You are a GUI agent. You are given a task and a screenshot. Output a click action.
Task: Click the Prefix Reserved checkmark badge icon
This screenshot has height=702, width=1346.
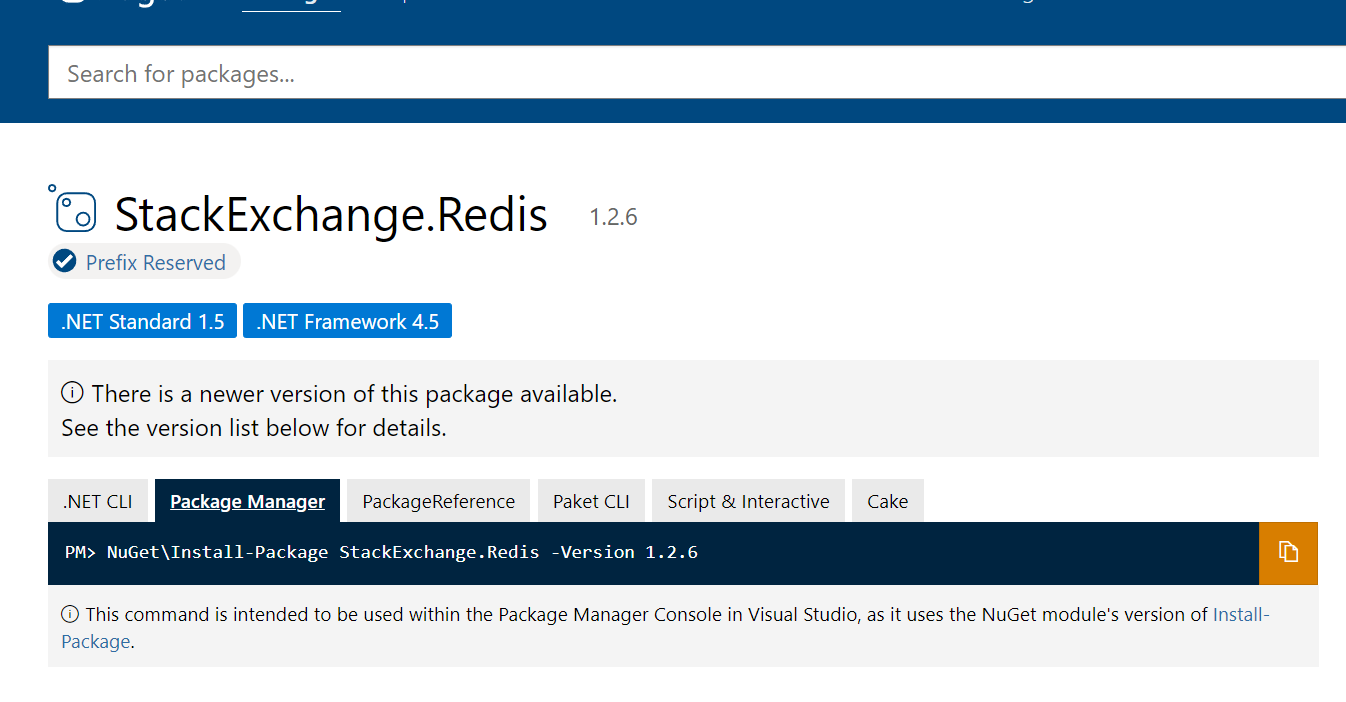pos(65,262)
